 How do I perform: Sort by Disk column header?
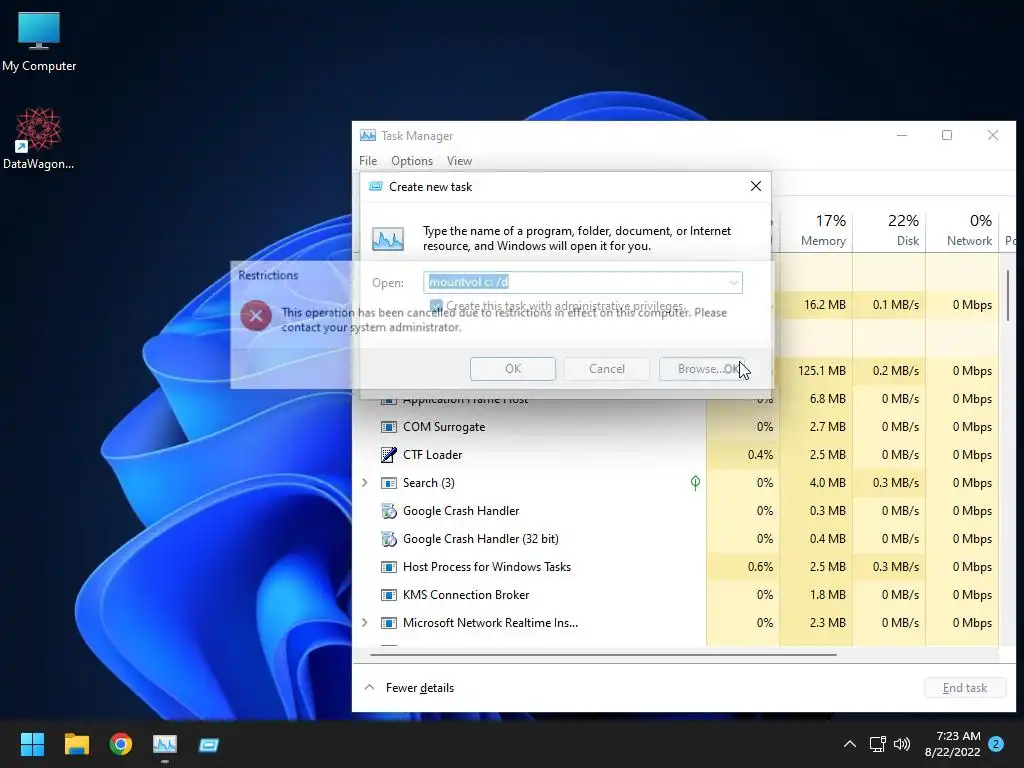coord(889,230)
